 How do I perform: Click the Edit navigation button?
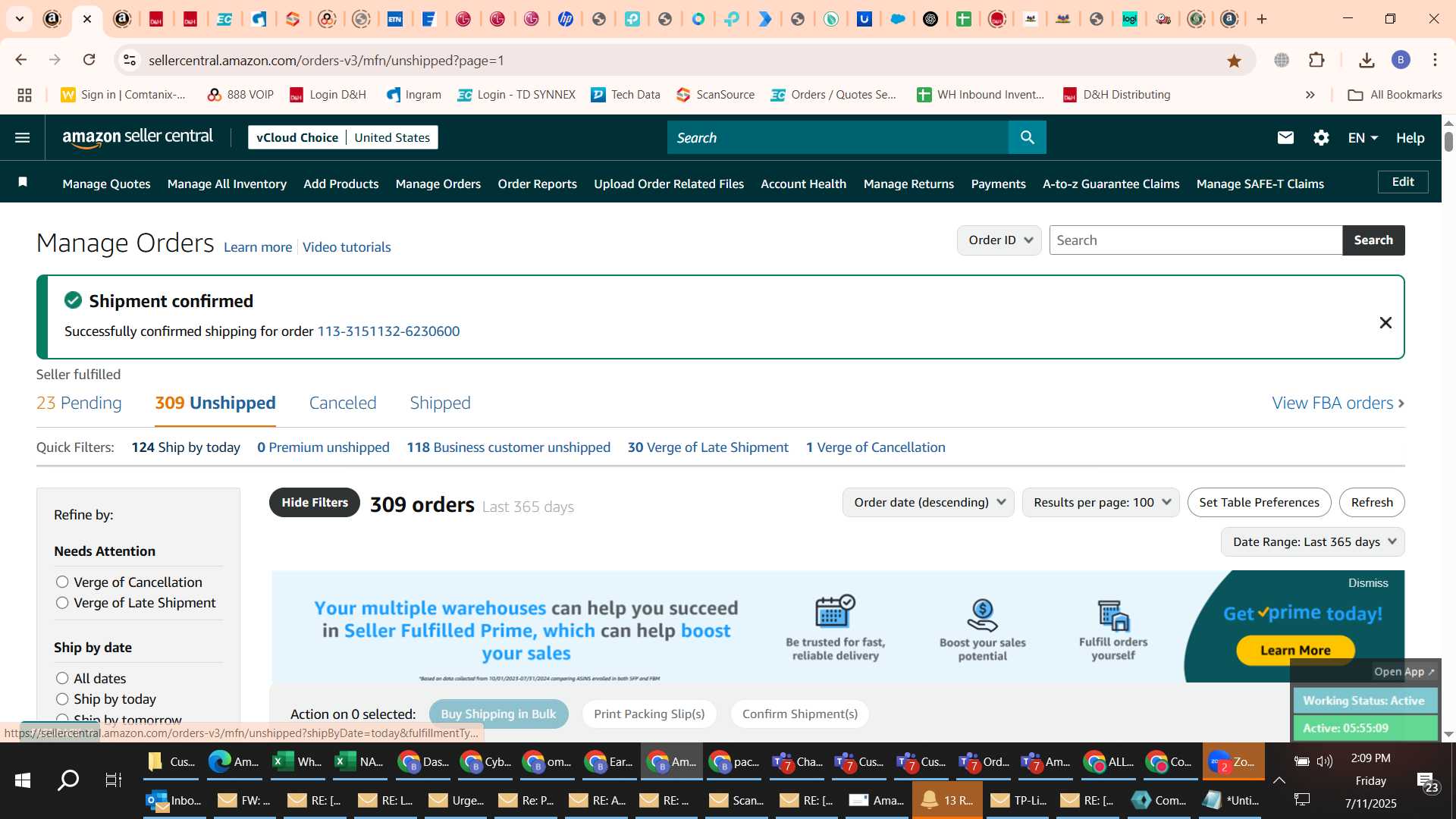click(1403, 182)
